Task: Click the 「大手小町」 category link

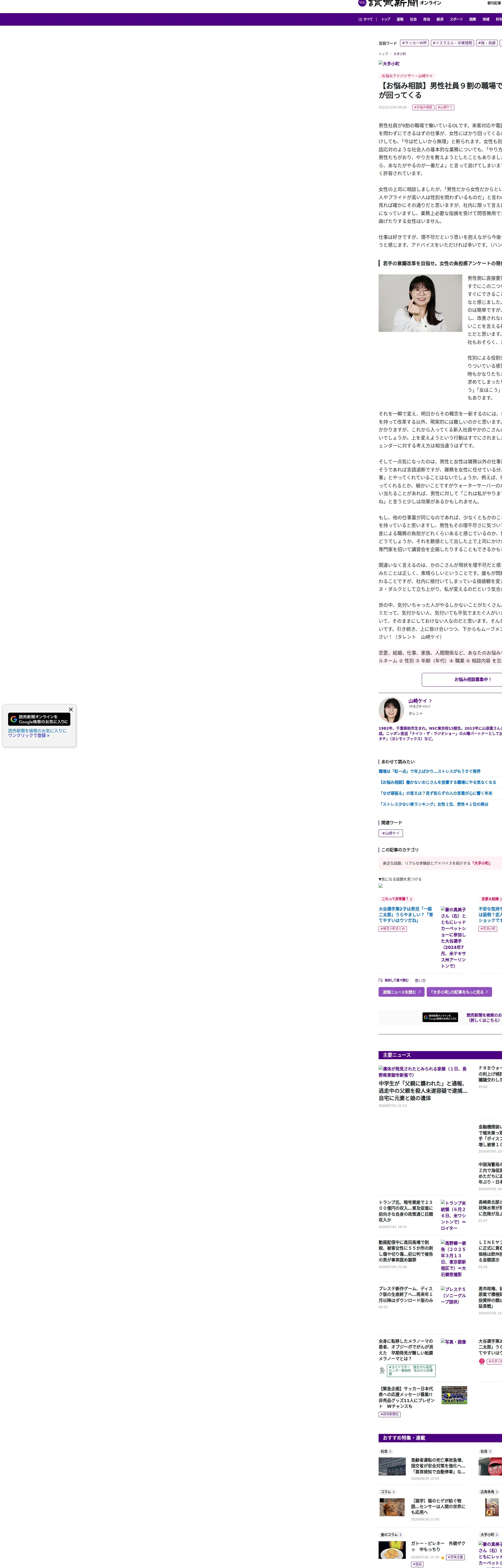Action: pyautogui.click(x=481, y=863)
